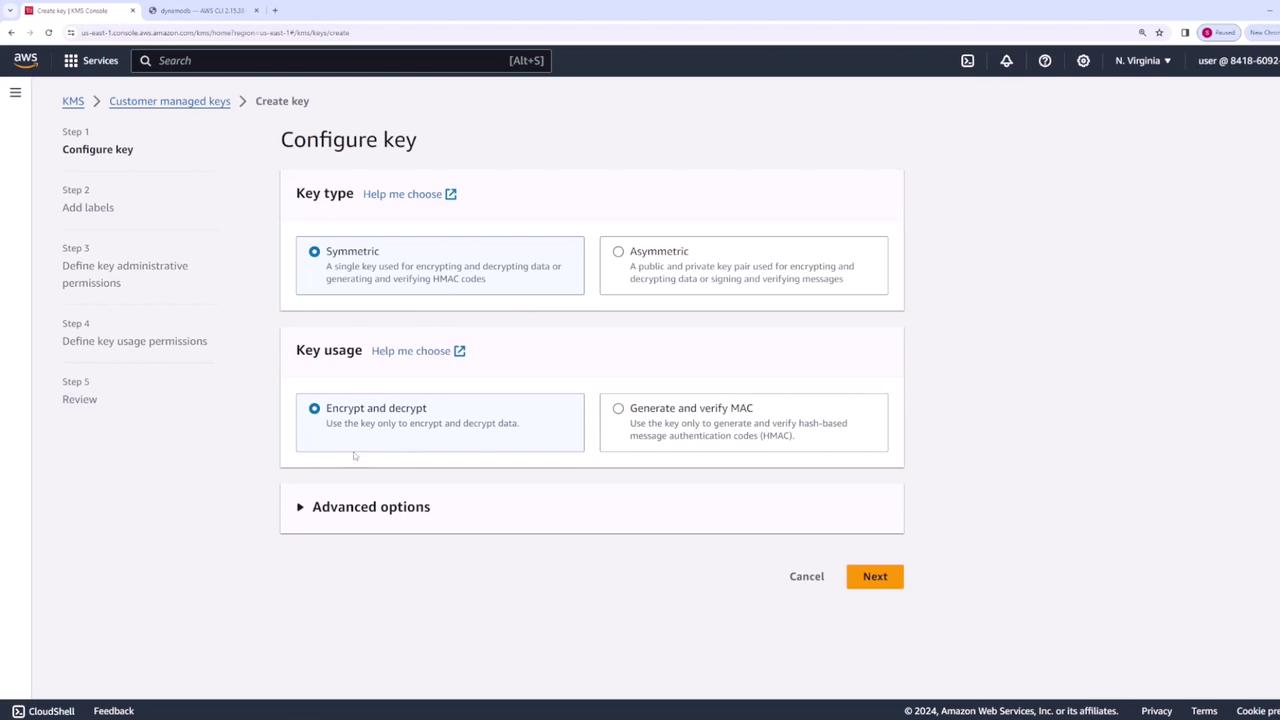Image resolution: width=1280 pixels, height=720 pixels.
Task: Toggle the hamburger side navigation menu
Action: click(x=15, y=92)
